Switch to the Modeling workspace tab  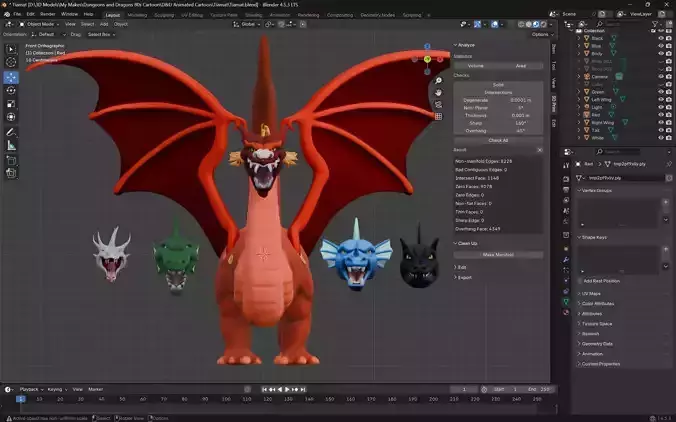[x=138, y=15]
